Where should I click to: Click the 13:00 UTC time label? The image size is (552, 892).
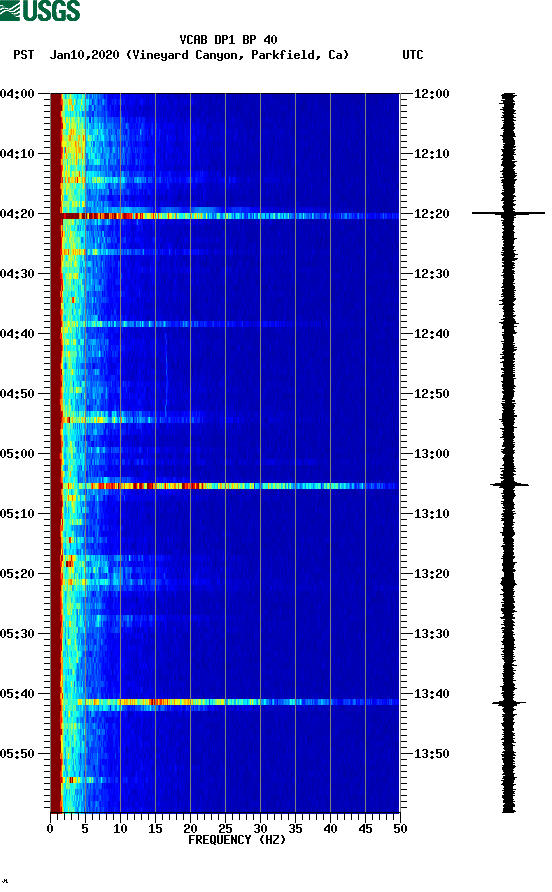coord(431,453)
